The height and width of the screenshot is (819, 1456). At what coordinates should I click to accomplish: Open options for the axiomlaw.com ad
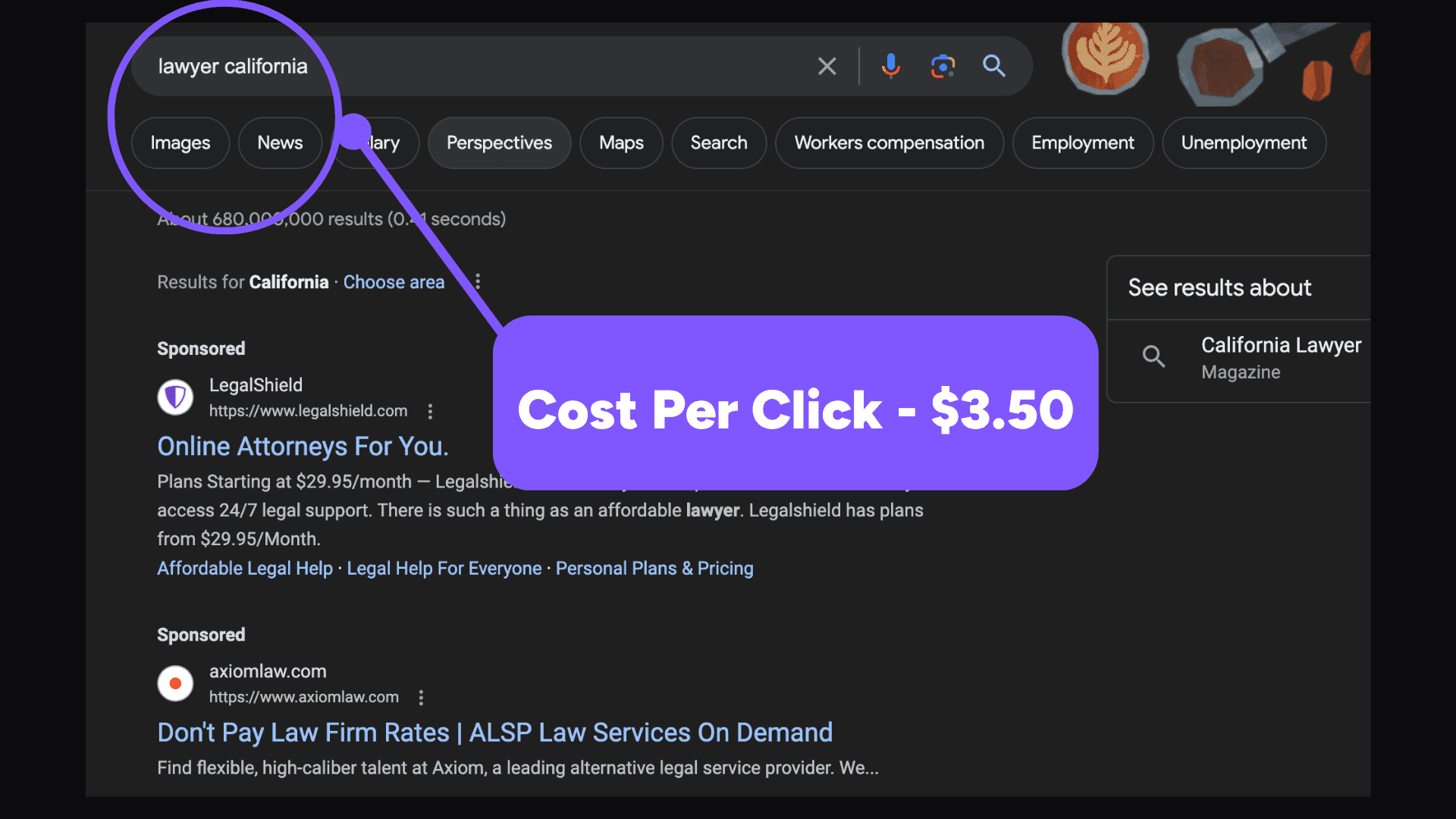421,697
